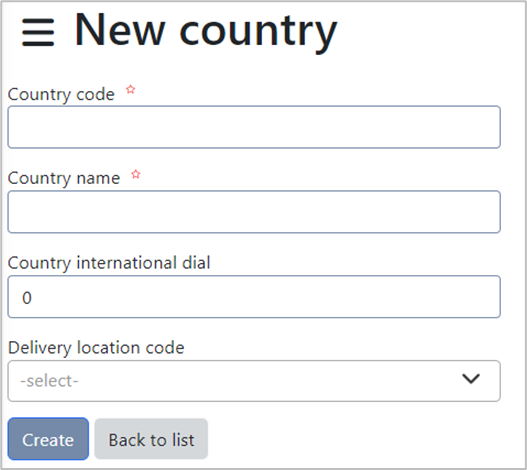Go back using Back to list button
Image resolution: width=527 pixels, height=470 pixels.
click(x=151, y=439)
